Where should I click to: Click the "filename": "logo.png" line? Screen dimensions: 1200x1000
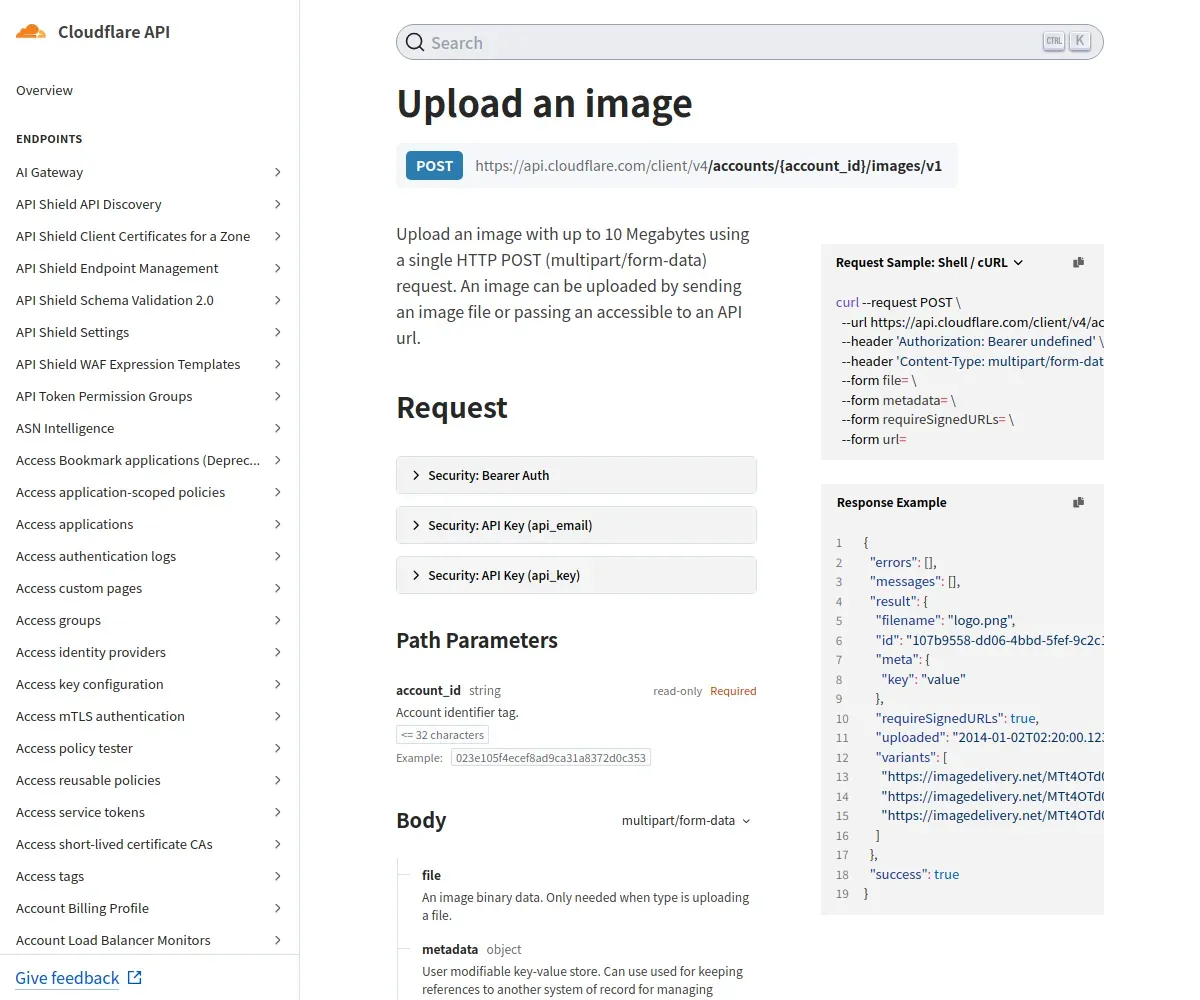pyautogui.click(x=945, y=620)
